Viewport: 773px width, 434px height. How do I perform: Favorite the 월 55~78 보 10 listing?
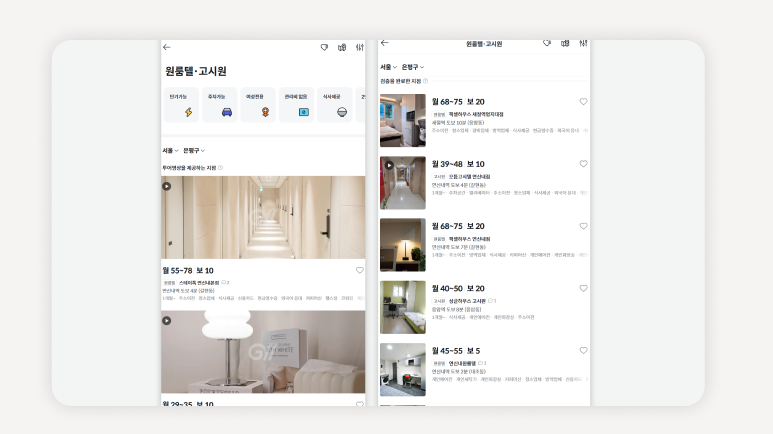[x=359, y=270]
